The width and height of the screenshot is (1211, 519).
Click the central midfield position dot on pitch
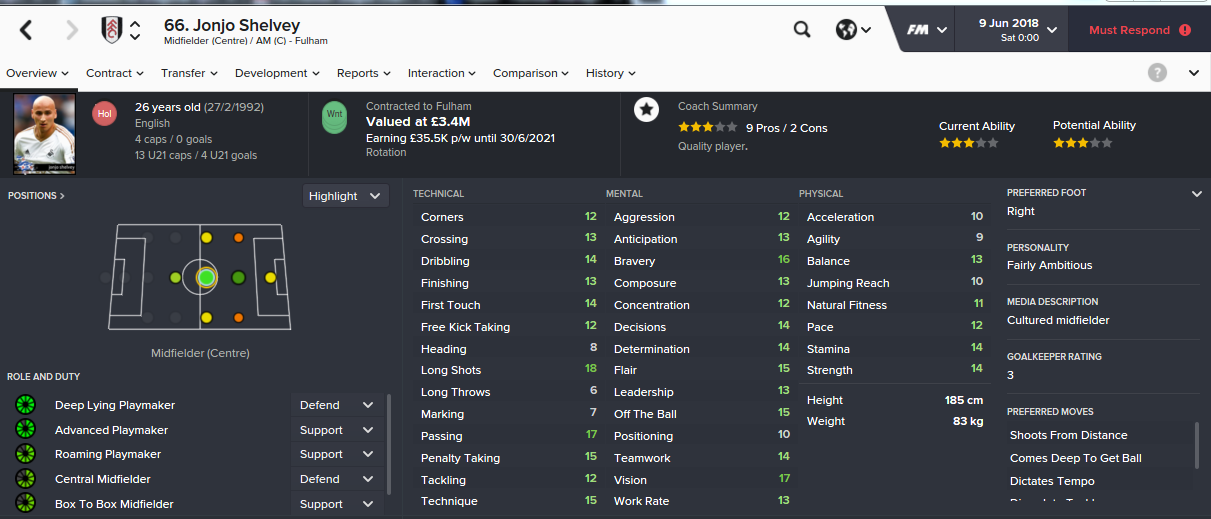pos(206,277)
